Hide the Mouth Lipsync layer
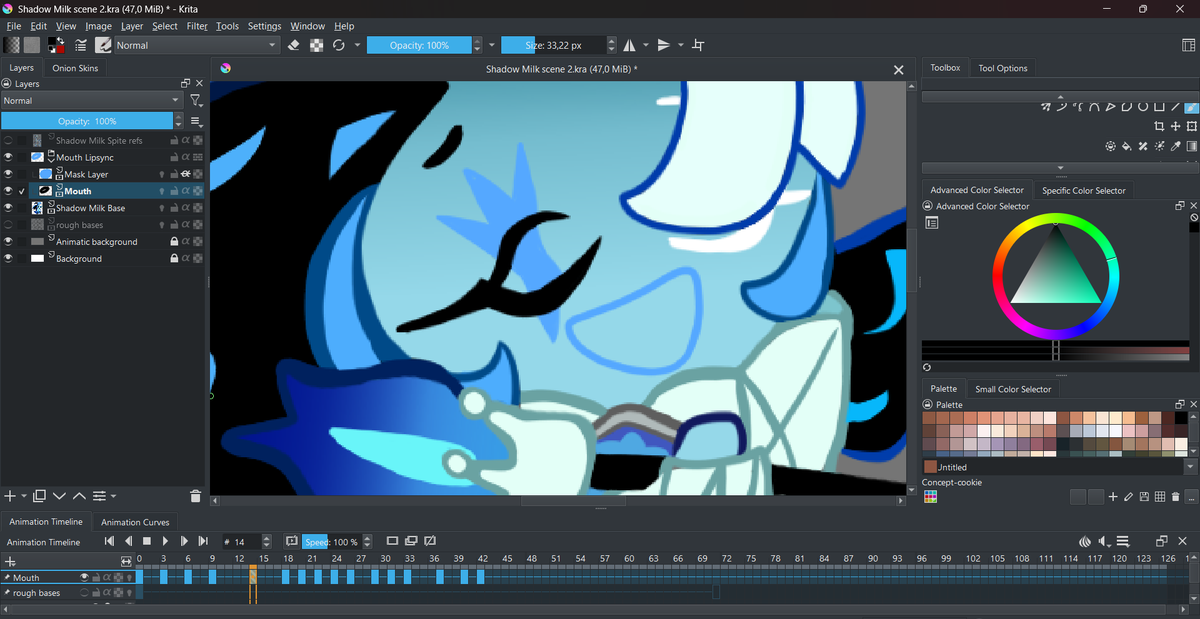1200x619 pixels. click(x=8, y=157)
